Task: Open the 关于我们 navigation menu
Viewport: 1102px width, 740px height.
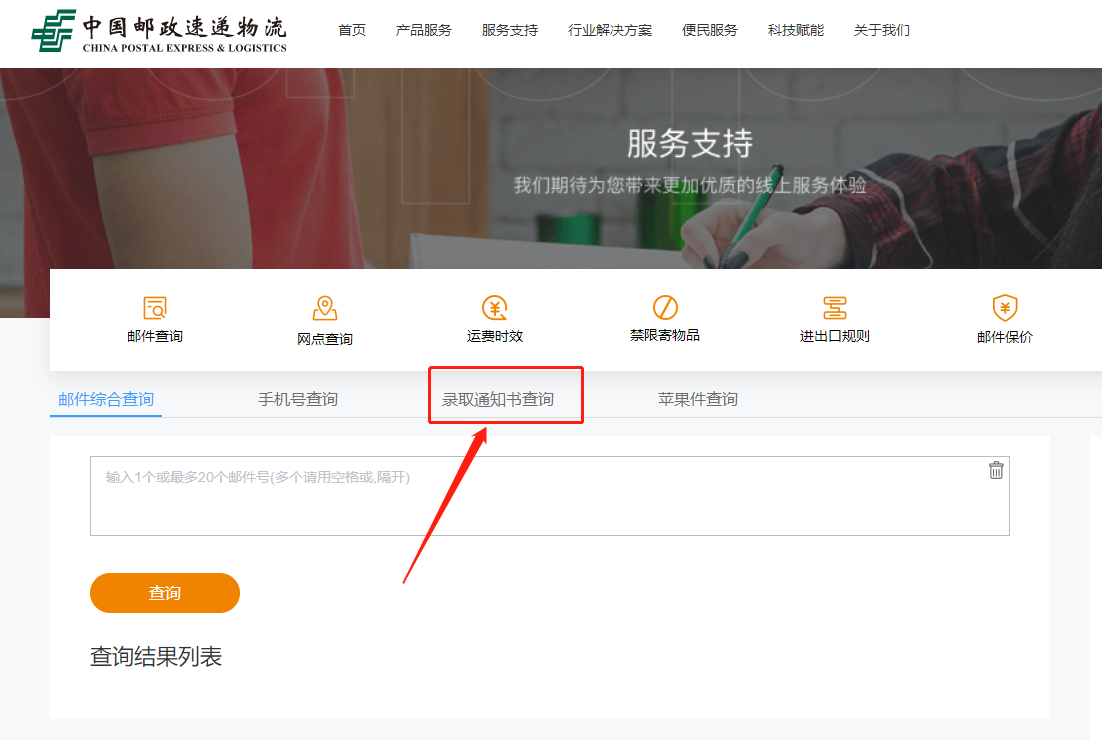Action: coord(882,30)
